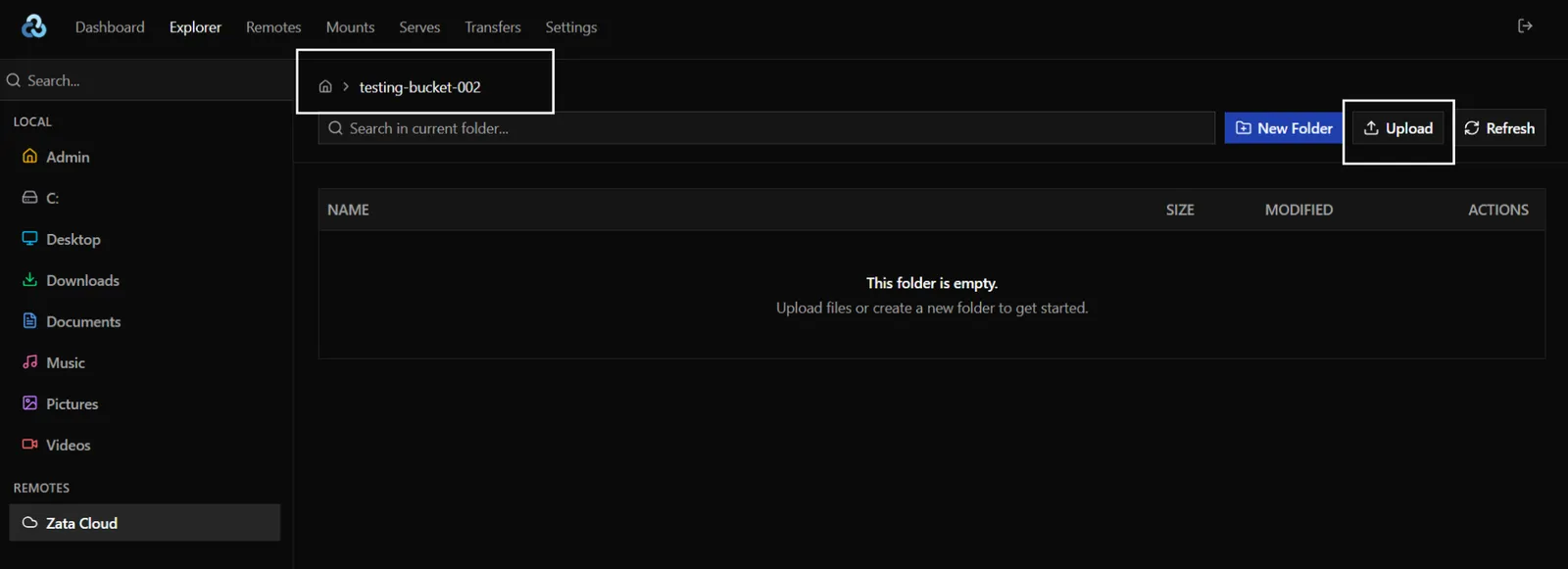The image size is (1568, 569).
Task: View the Transfers page
Action: click(493, 27)
